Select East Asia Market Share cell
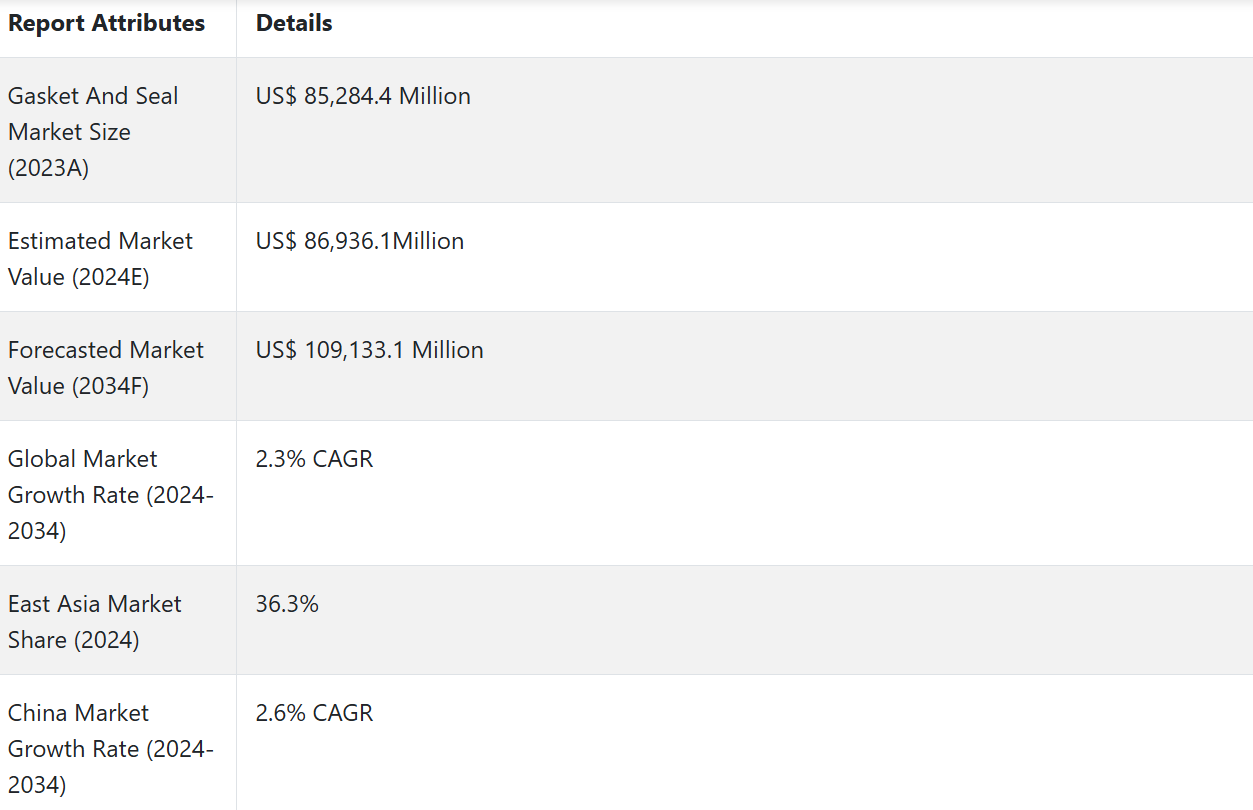Image resolution: width=1253 pixels, height=810 pixels. pos(95,622)
